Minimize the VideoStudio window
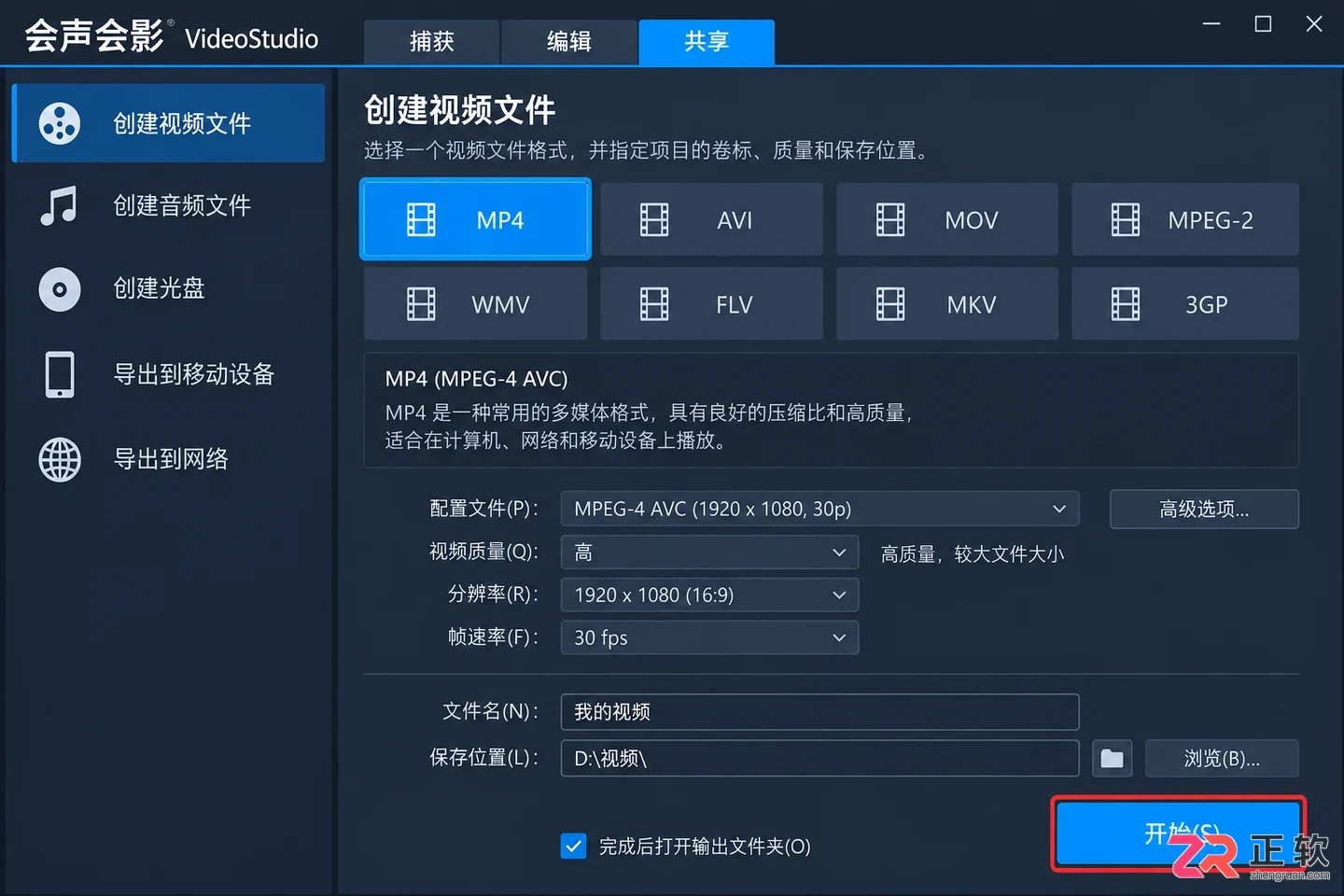1344x896 pixels. [1211, 23]
